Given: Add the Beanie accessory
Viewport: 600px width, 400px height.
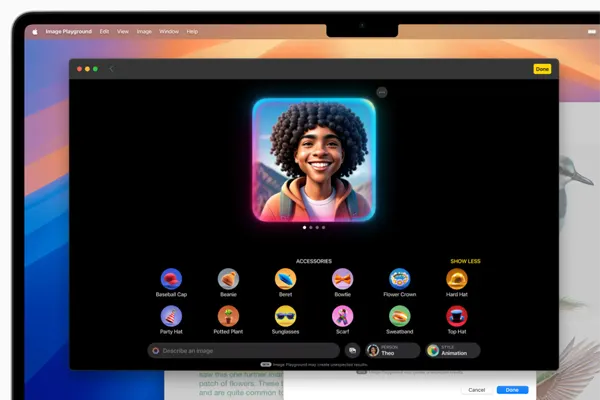Looking at the screenshot, I should pyautogui.click(x=228, y=279).
